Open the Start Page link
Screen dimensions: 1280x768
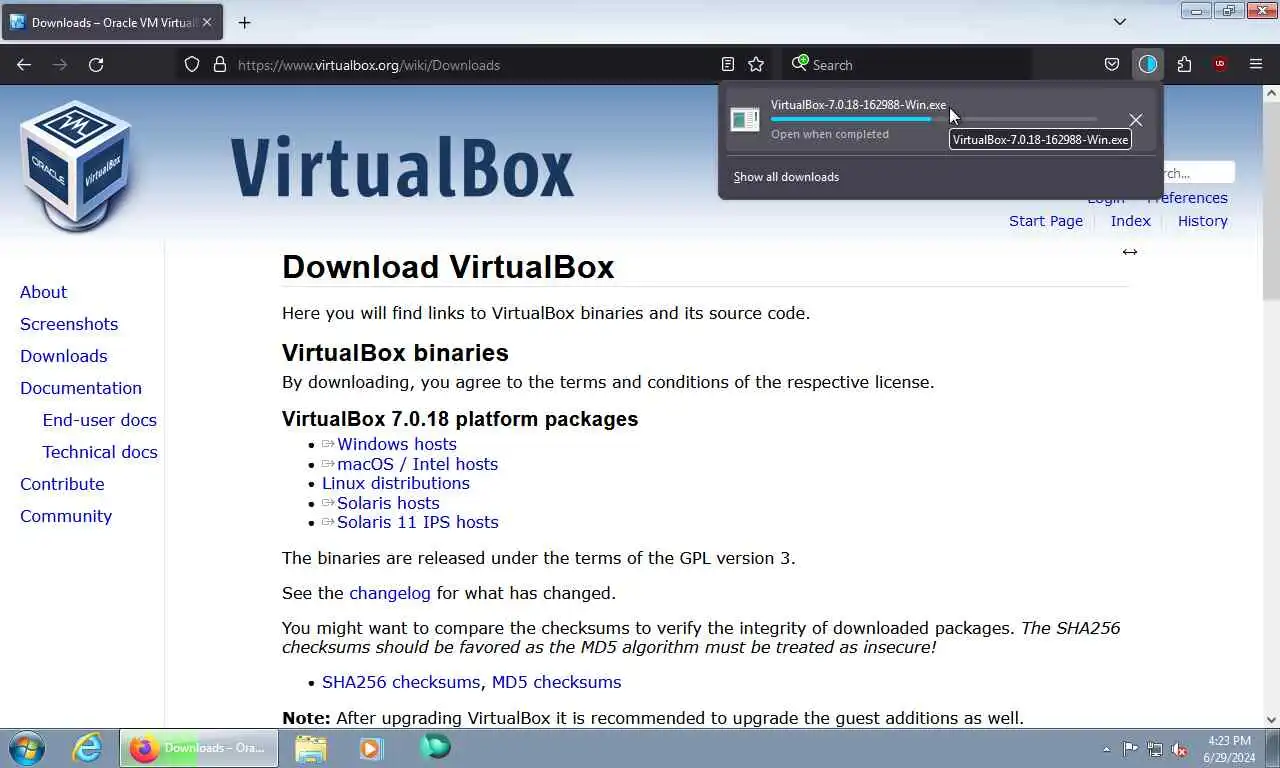point(1046,221)
